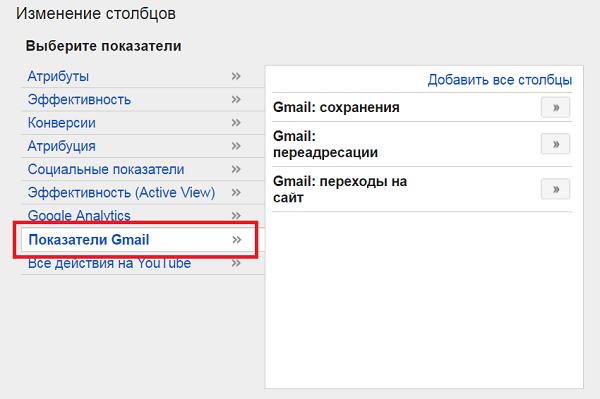Expand chevron next to Атрибуты
Viewport: 600px width, 399px height.
click(236, 76)
